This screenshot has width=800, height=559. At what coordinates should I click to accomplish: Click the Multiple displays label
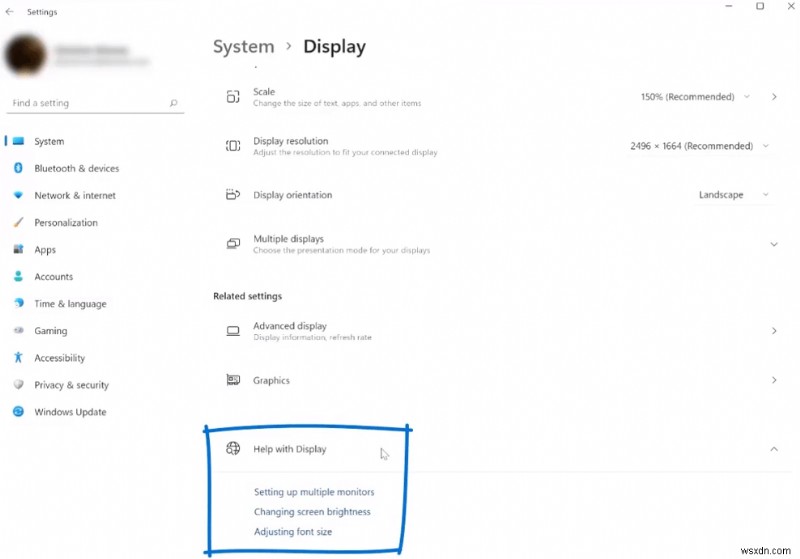[x=288, y=239]
